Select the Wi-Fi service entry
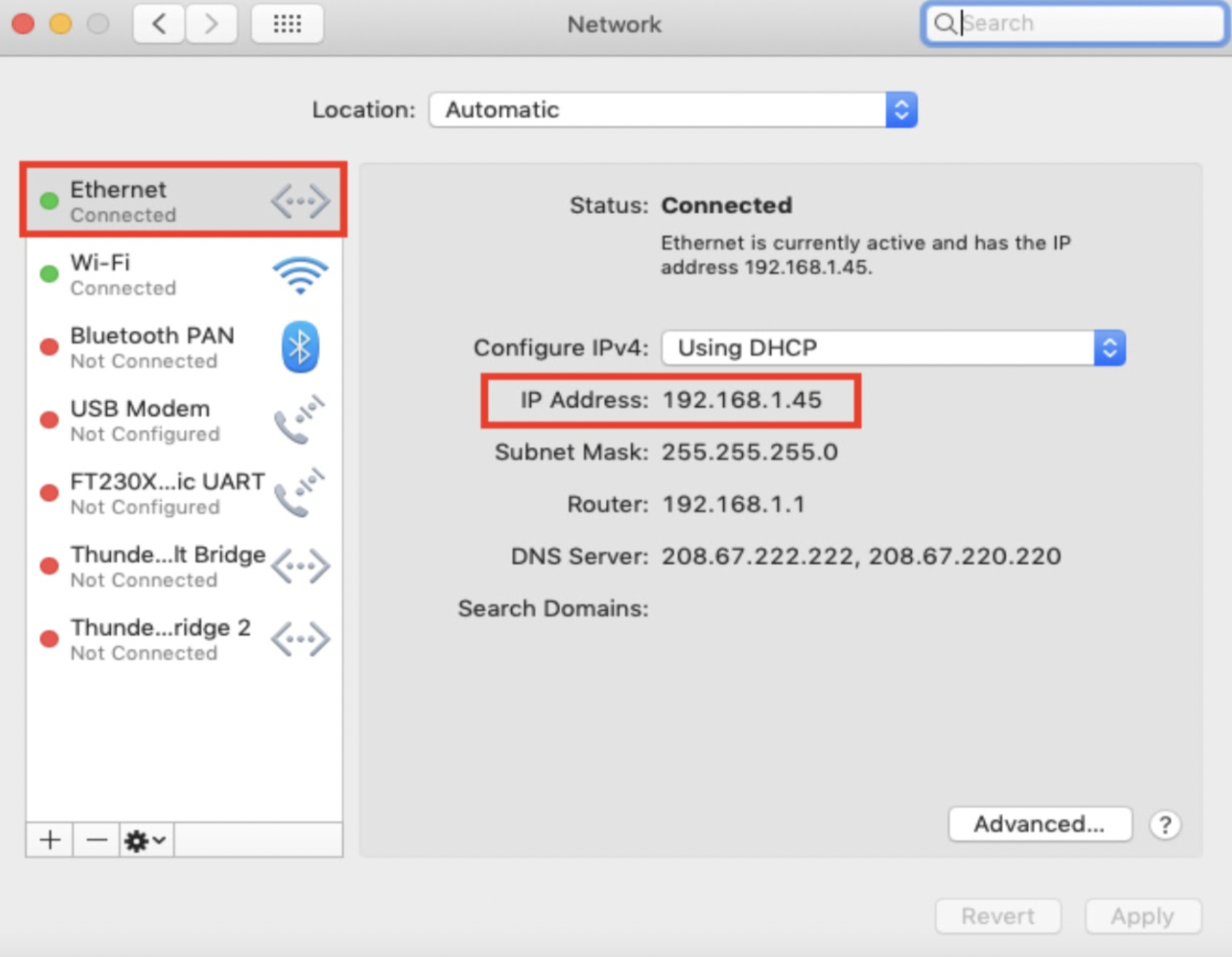The image size is (1232, 957). [143, 275]
